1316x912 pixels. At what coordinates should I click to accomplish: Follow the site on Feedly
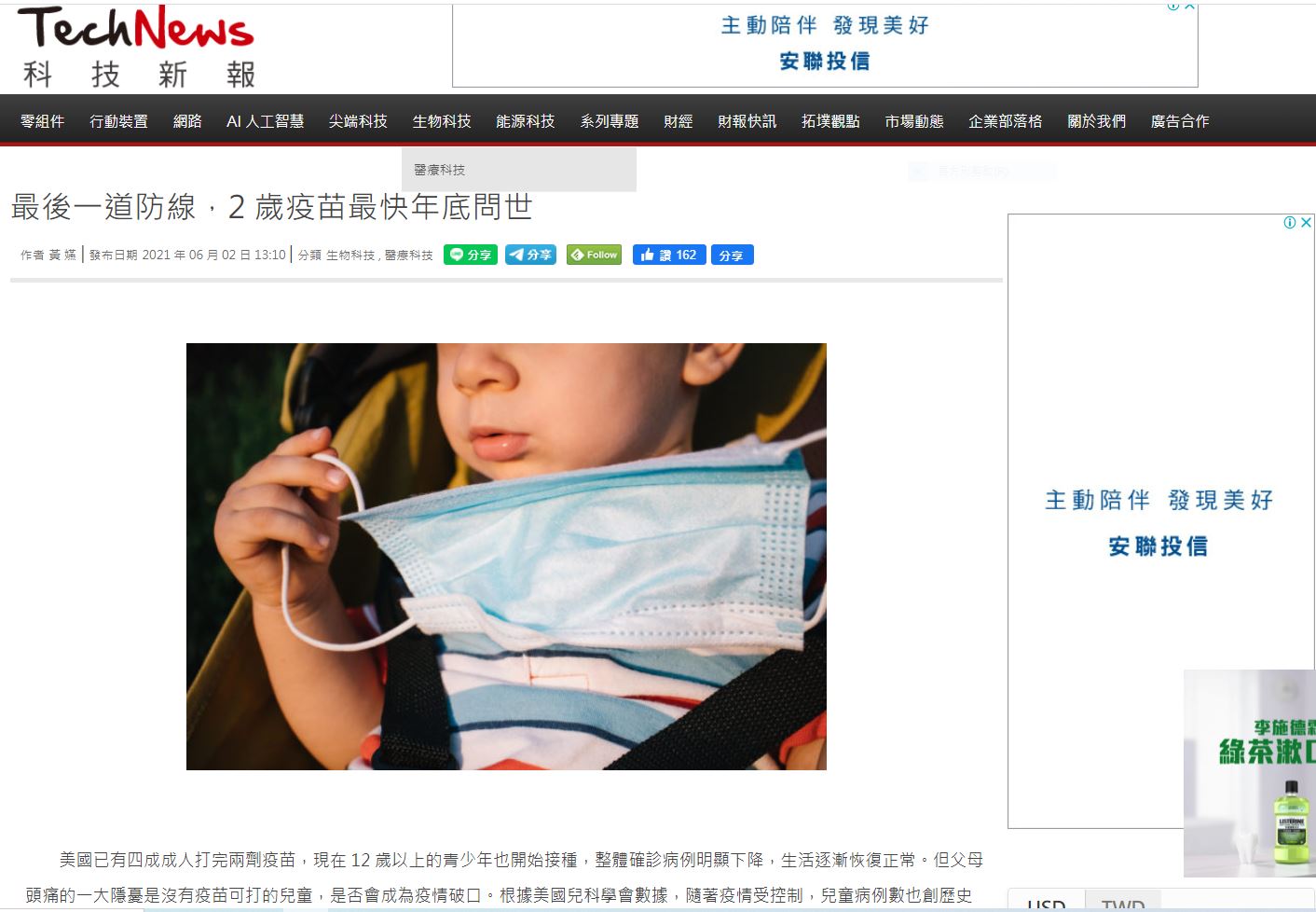click(594, 255)
